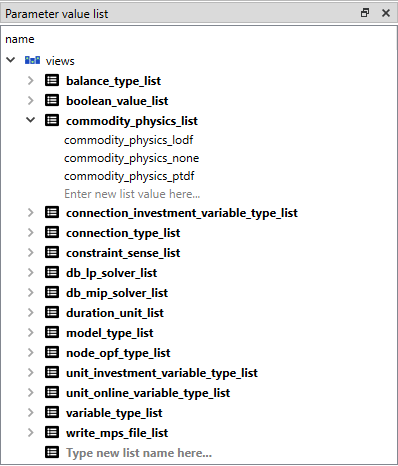Select node_opf_type_list row text
Viewport: 398px width, 466px height.
[x=118, y=353]
